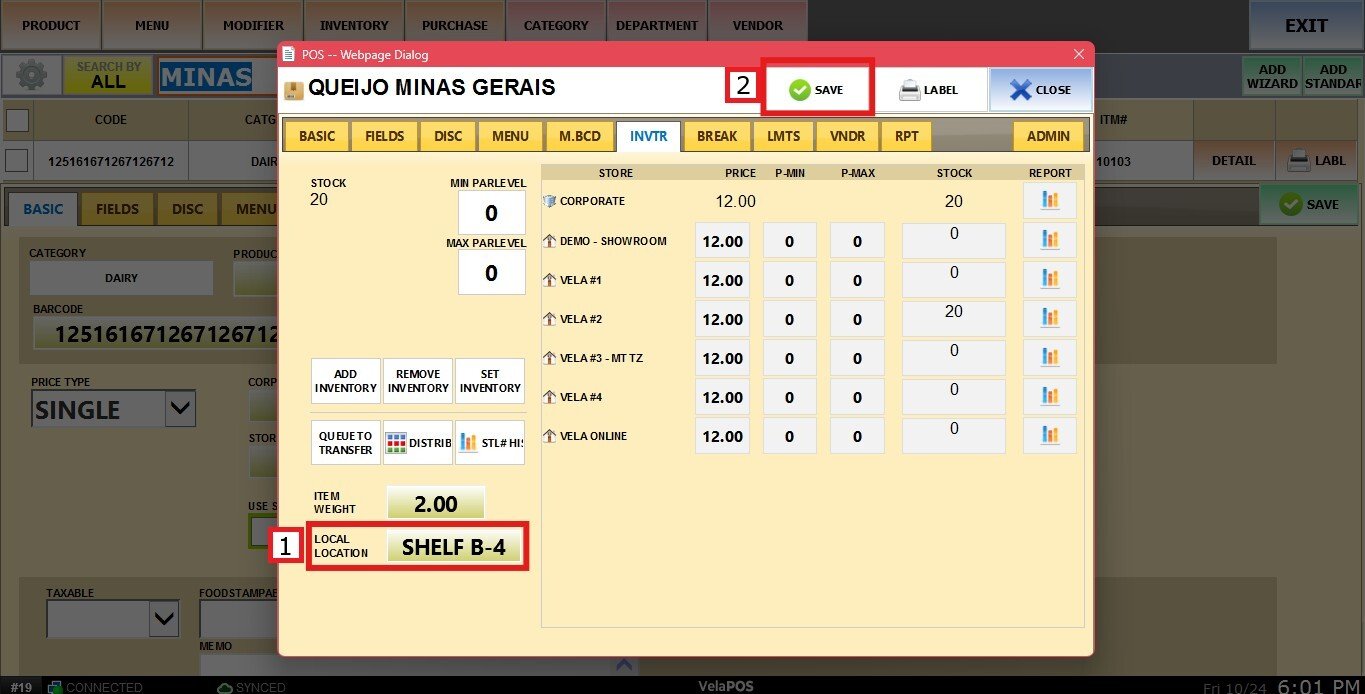Screen dimensions: 1365x694
Task: Click the Local Location SHELF B-4 field
Action: pyautogui.click(x=453, y=547)
